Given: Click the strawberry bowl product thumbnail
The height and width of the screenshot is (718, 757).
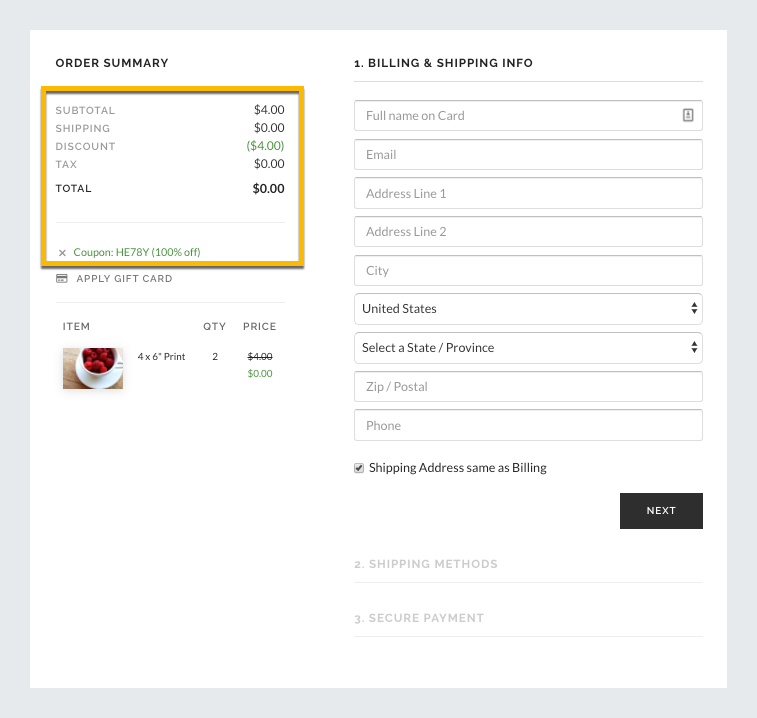Looking at the screenshot, I should pos(93,368).
